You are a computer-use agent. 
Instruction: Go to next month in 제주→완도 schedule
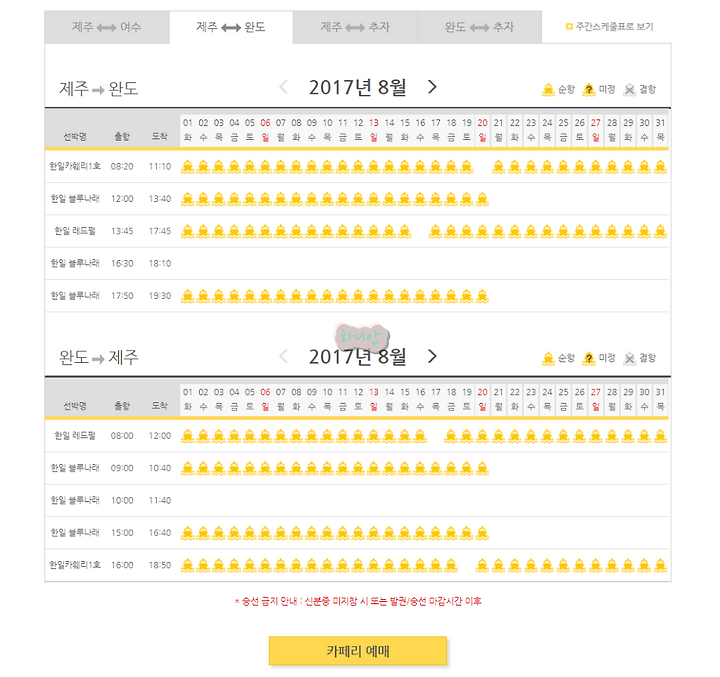click(x=432, y=87)
